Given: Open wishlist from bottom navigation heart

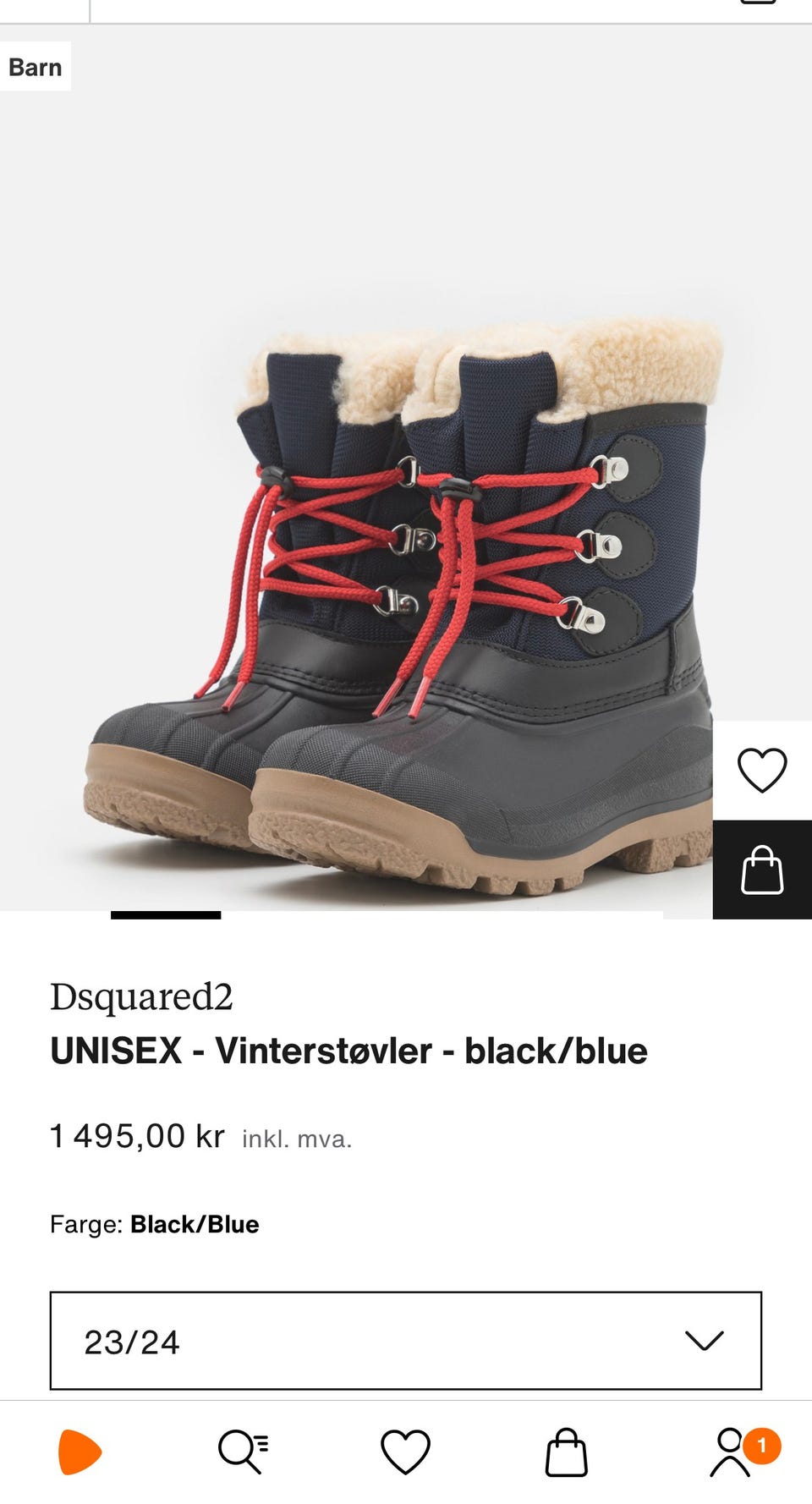Looking at the screenshot, I should [406, 1452].
